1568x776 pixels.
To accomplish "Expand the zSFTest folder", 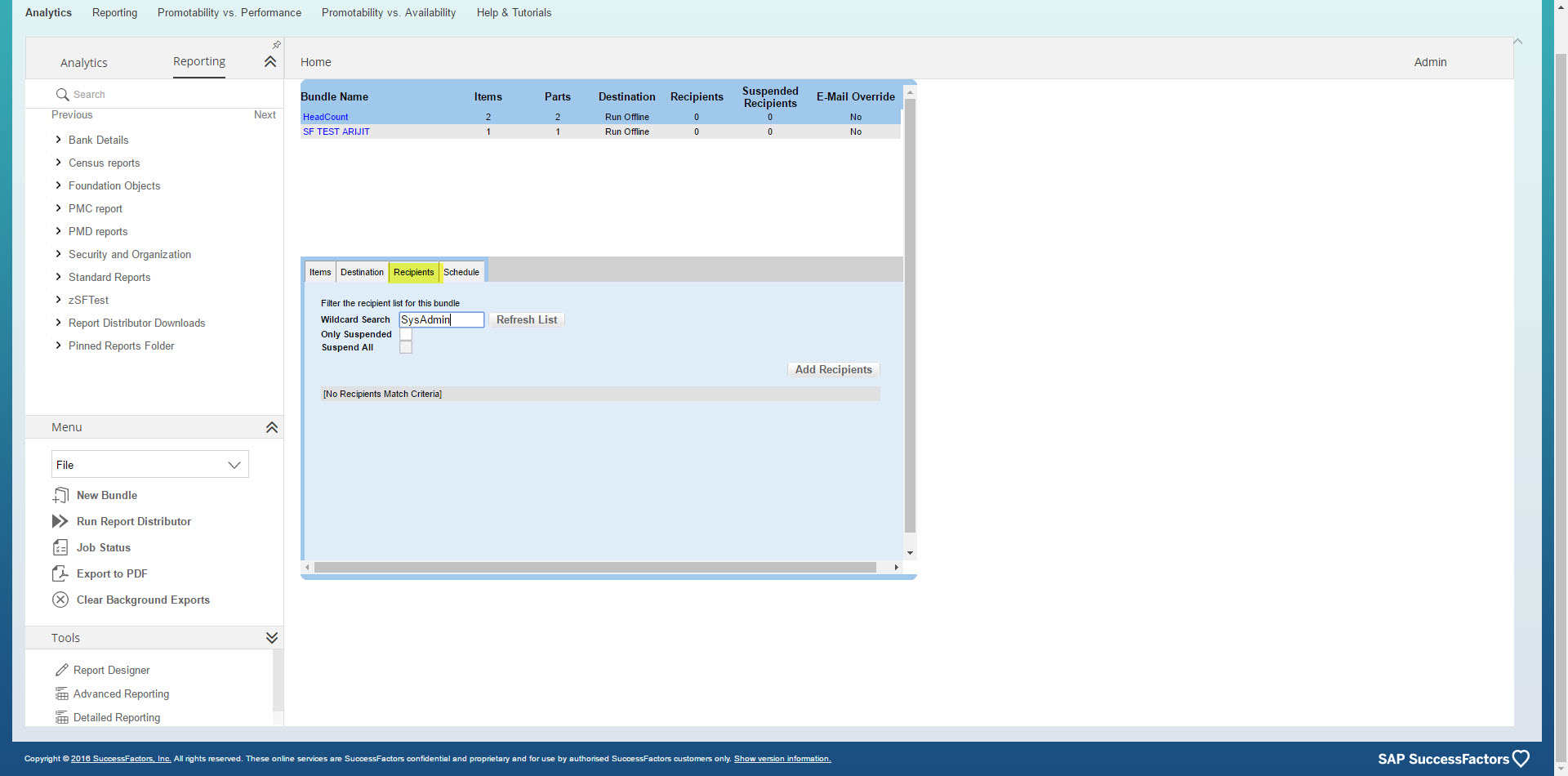I will coord(58,300).
